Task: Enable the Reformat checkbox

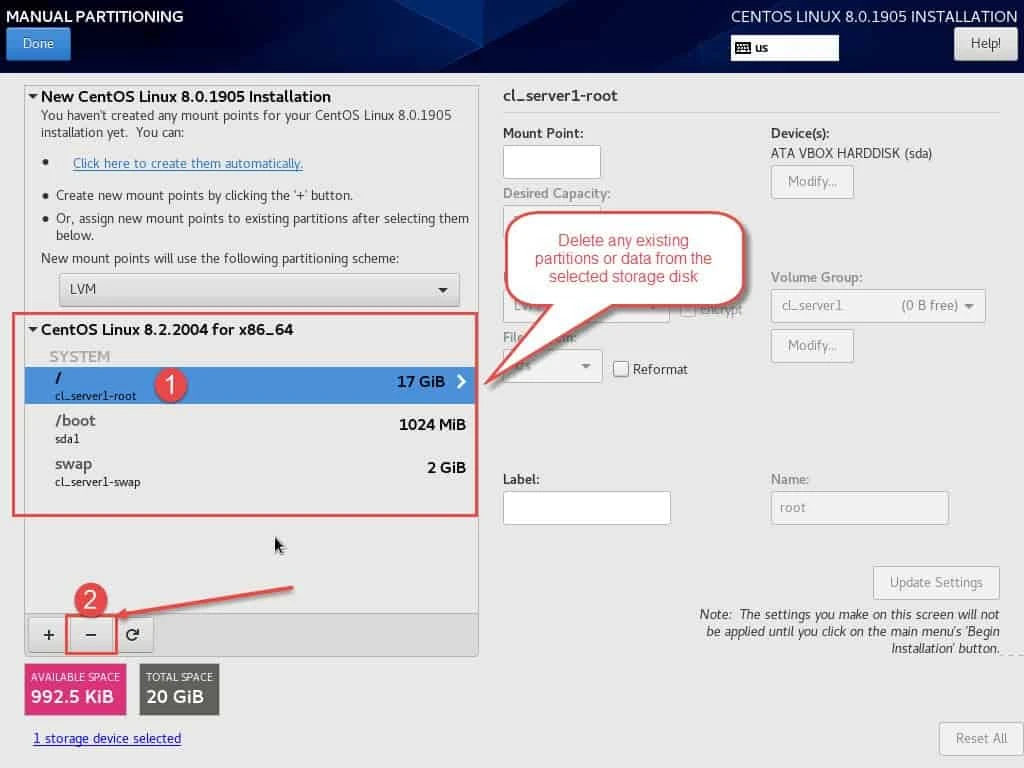Action: [621, 369]
